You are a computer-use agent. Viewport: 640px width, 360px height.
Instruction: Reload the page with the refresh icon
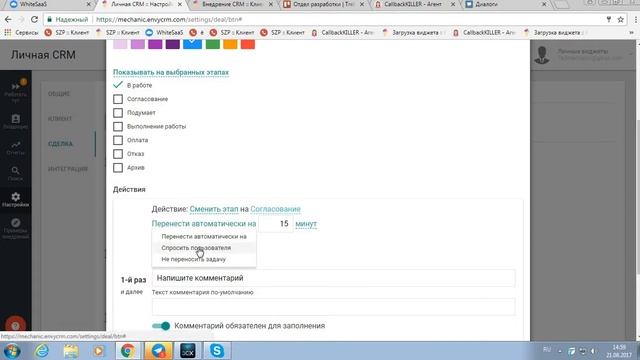pos(34,19)
